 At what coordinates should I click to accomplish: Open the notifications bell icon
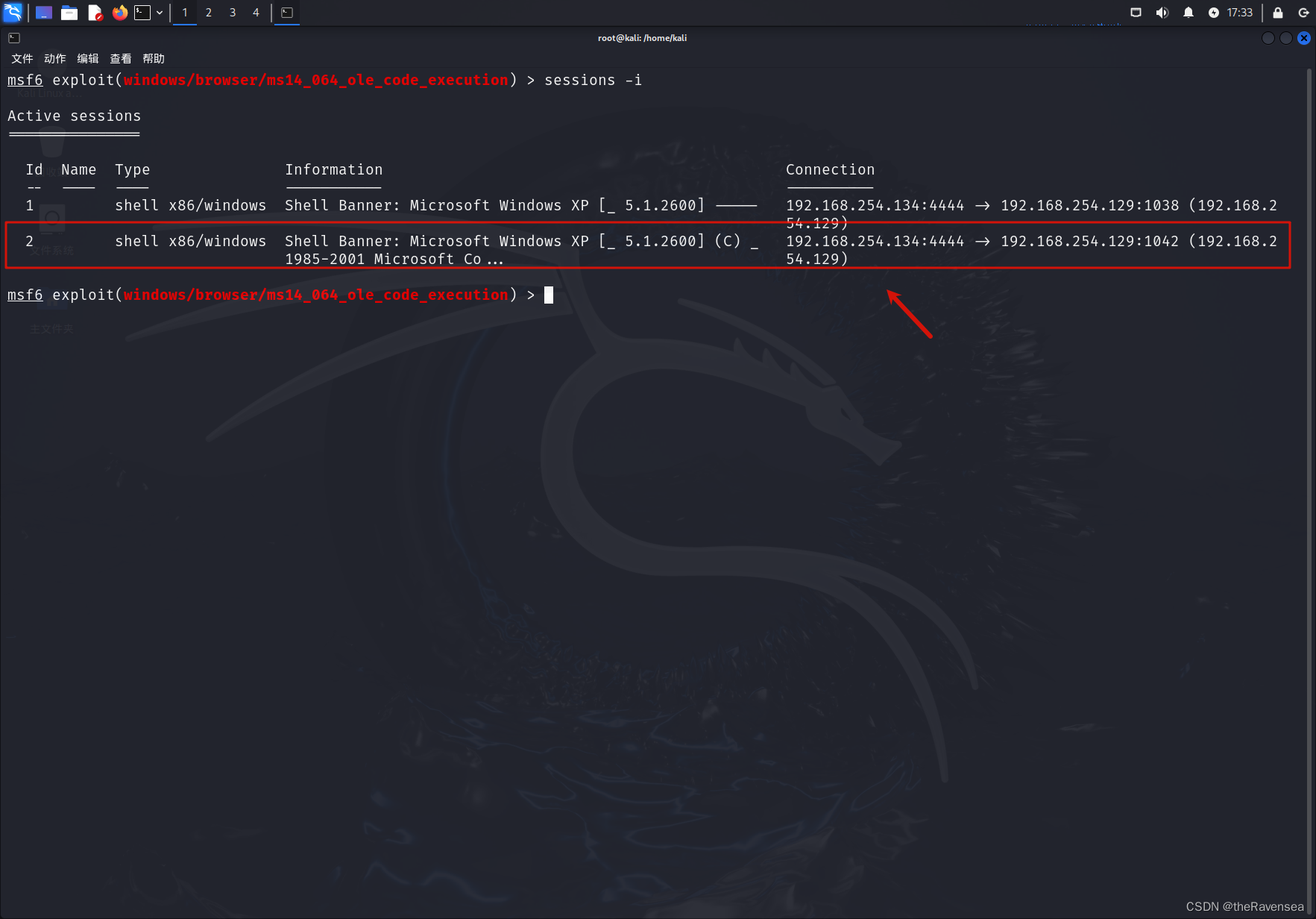coord(1189,13)
